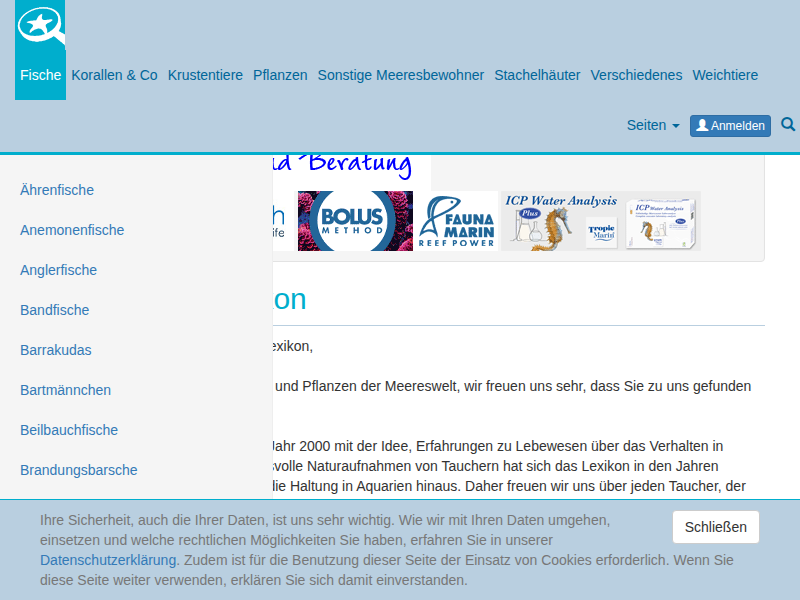This screenshot has width=800, height=600.
Task: Click the ICP Water Analysis product box image
Action: (x=662, y=221)
